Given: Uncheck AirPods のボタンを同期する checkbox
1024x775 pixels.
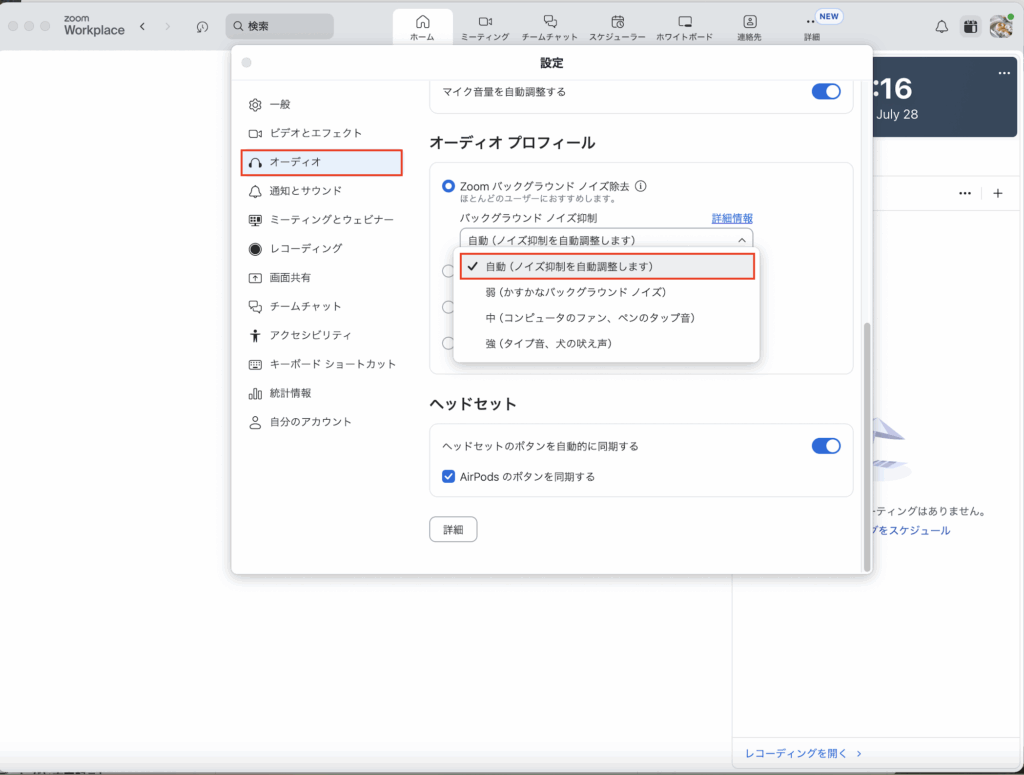Looking at the screenshot, I should pyautogui.click(x=448, y=477).
